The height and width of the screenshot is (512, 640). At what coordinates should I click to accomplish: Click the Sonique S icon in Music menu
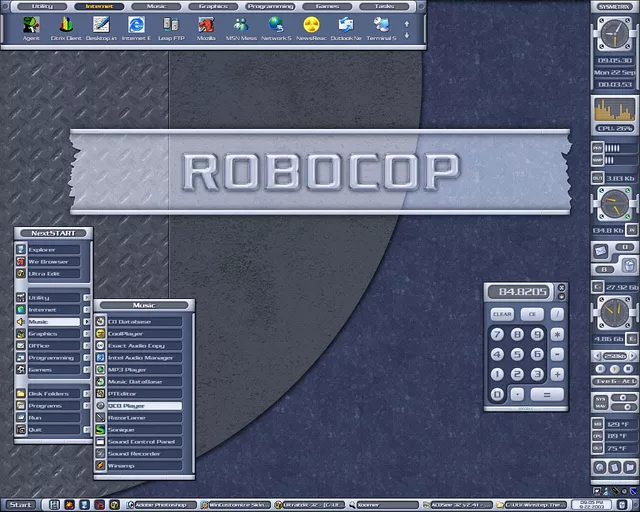100,430
